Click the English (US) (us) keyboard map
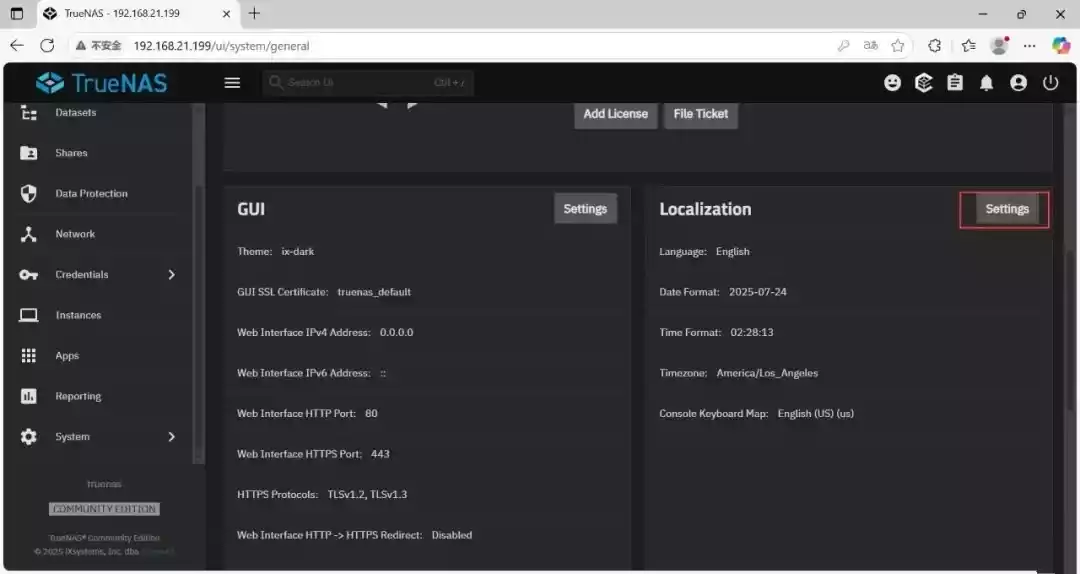This screenshot has width=1080, height=574. pos(816,413)
